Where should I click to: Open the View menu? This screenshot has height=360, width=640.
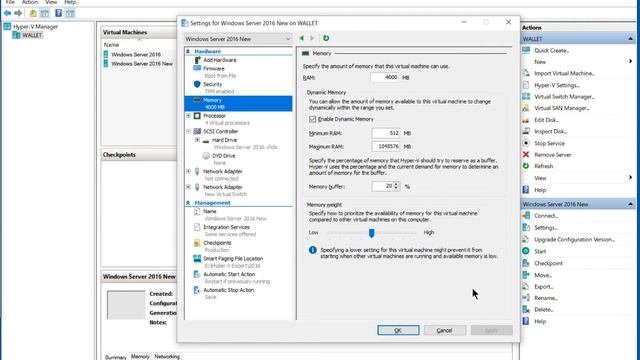[51, 2]
